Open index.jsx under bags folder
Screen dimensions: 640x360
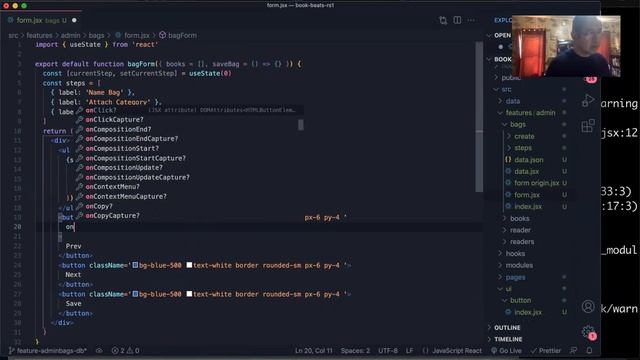click(x=528, y=207)
